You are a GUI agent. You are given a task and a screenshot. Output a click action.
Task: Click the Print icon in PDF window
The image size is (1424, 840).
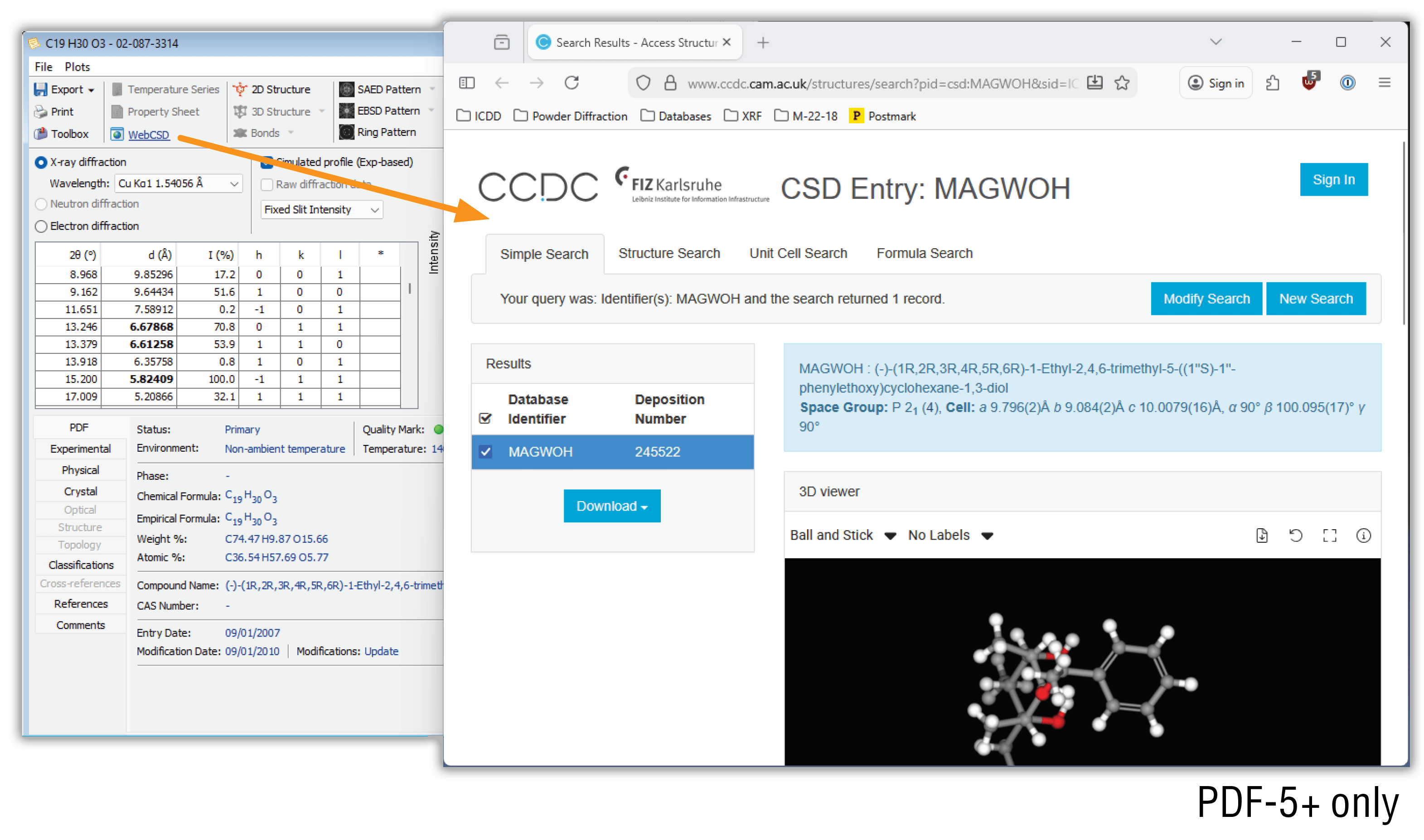pyautogui.click(x=40, y=111)
